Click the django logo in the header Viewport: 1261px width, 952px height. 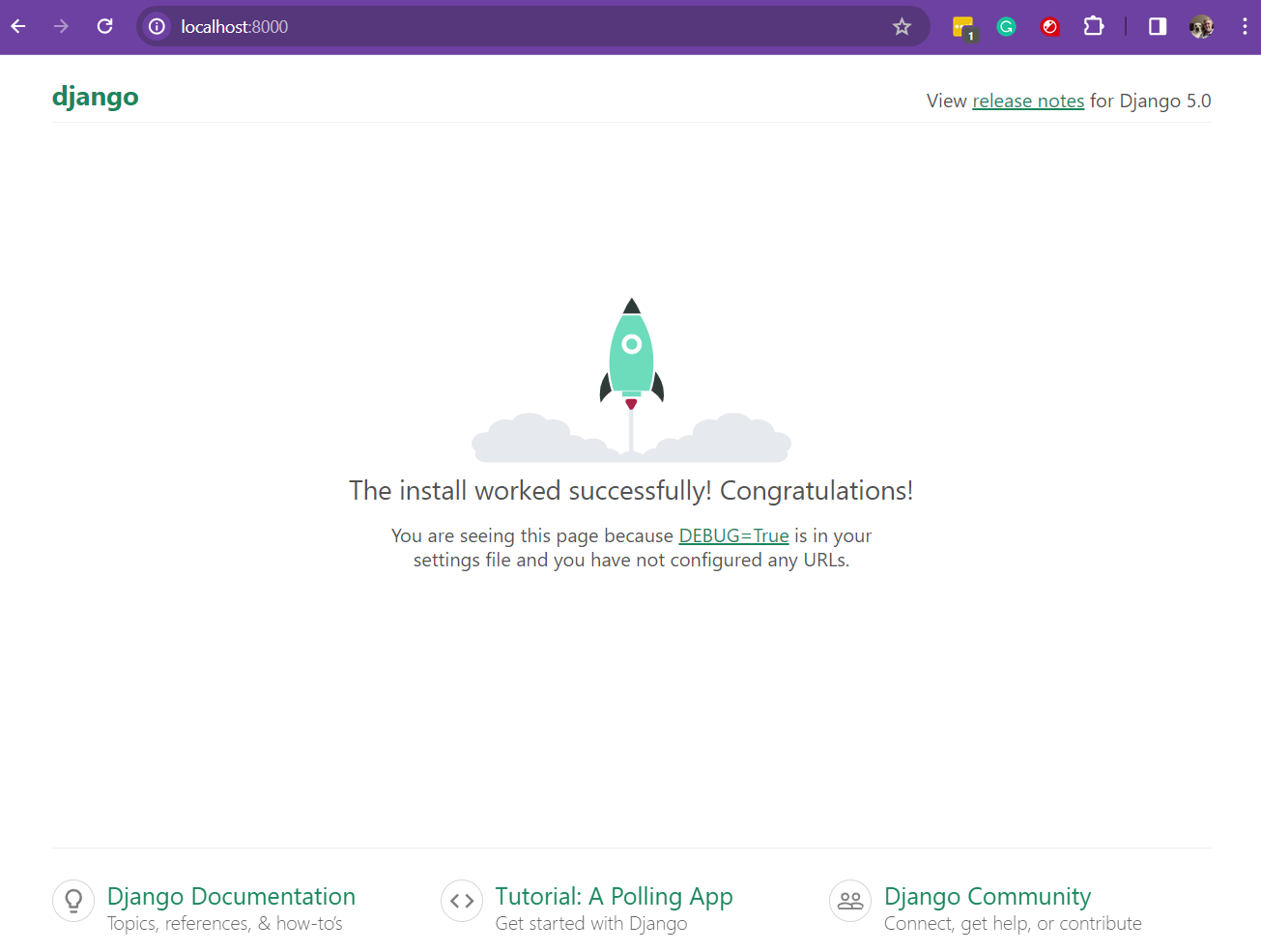click(x=95, y=97)
